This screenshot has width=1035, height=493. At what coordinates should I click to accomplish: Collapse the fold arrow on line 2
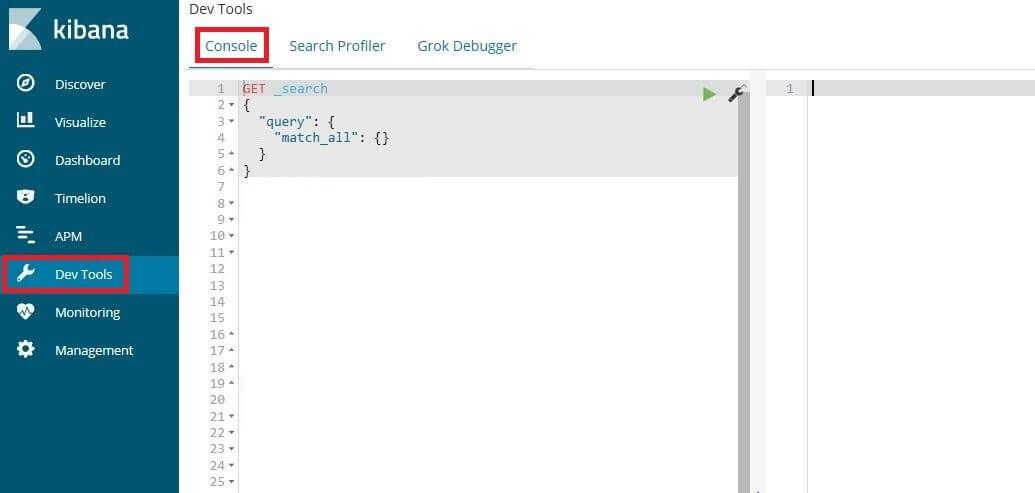click(x=232, y=105)
